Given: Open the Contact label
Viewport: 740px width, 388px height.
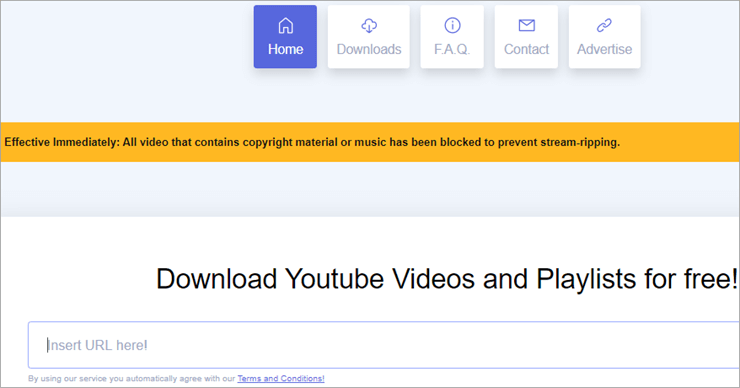Looking at the screenshot, I should coord(527,49).
